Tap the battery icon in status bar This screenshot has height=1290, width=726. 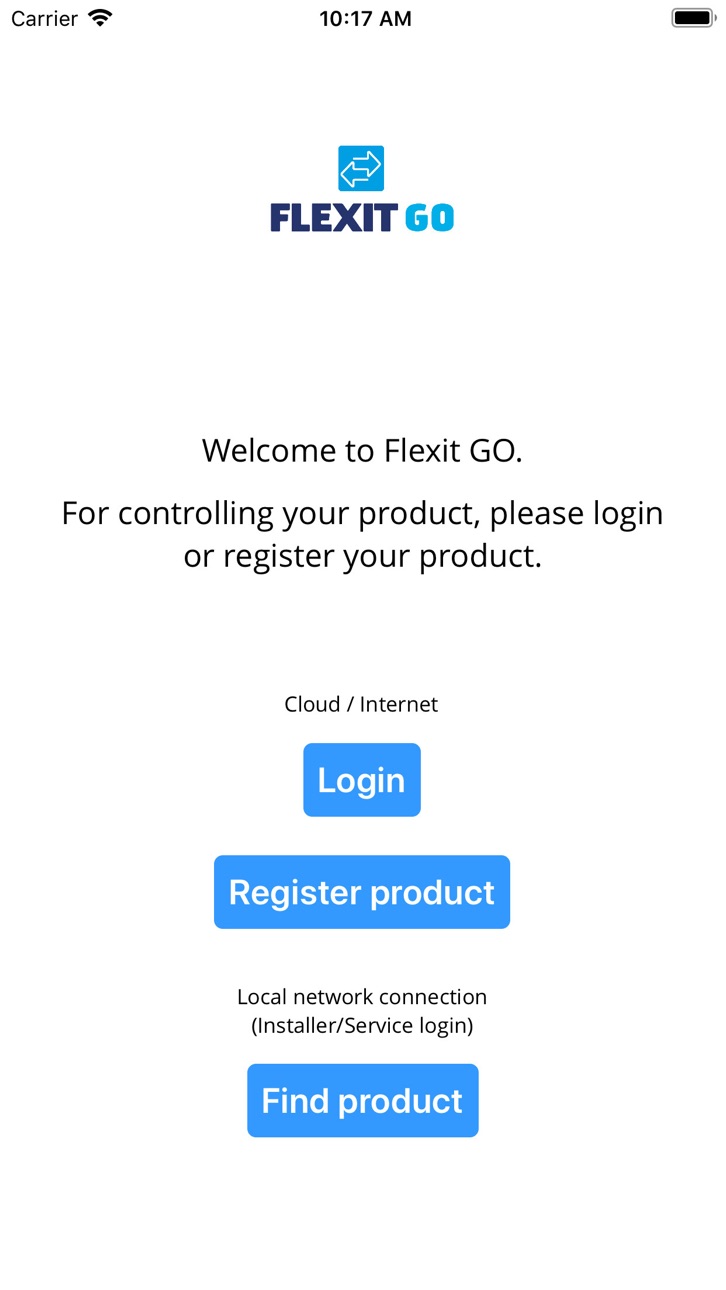[692, 18]
